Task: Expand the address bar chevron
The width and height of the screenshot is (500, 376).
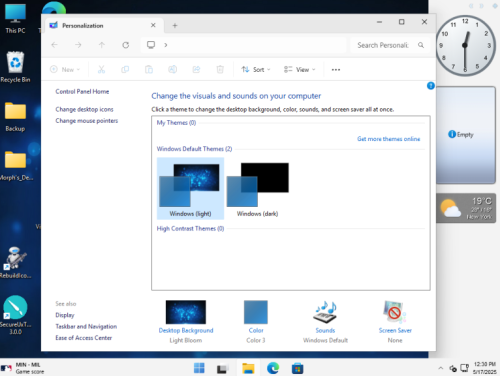Action: (166, 45)
